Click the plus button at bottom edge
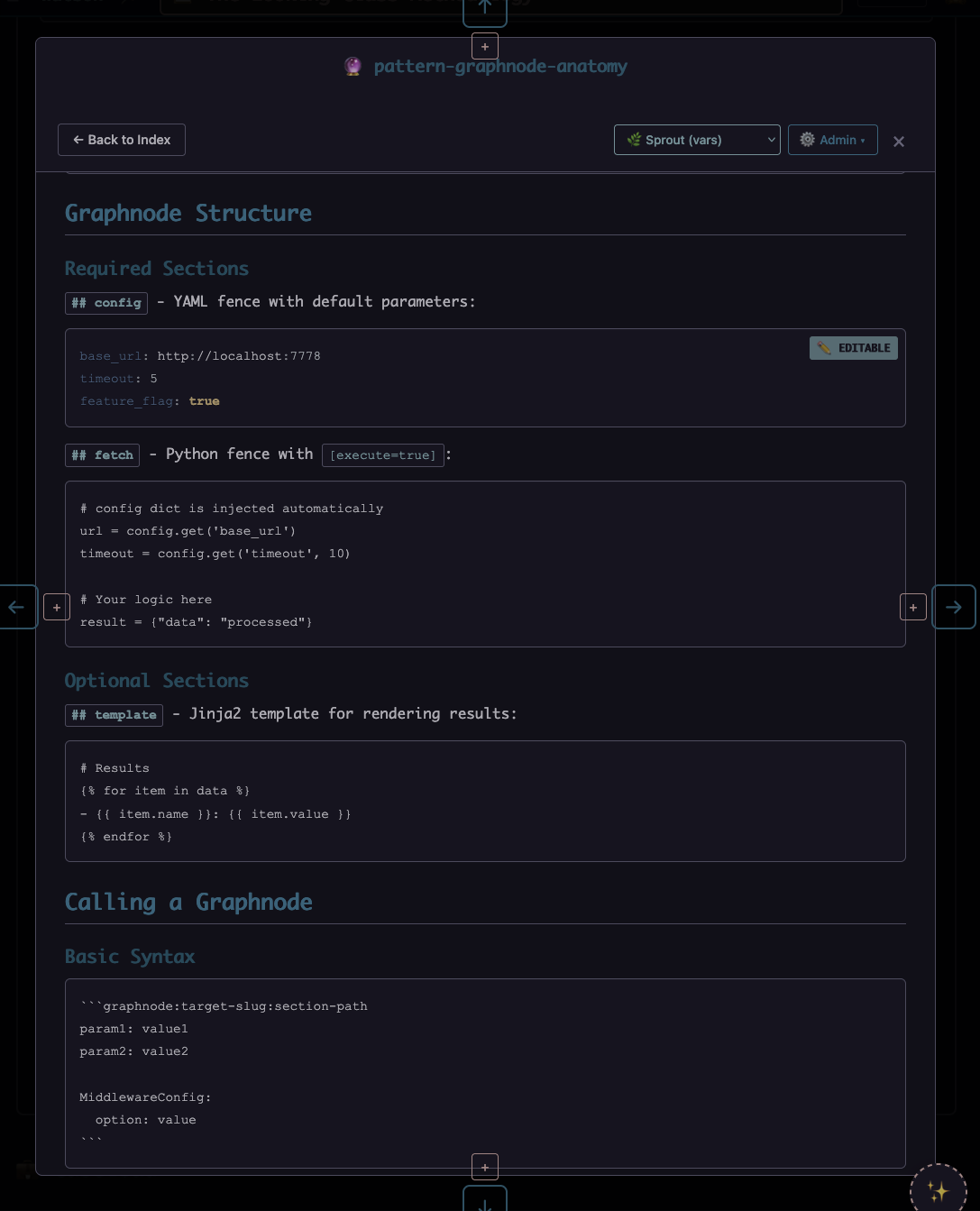This screenshot has width=980, height=1211. point(485,1167)
